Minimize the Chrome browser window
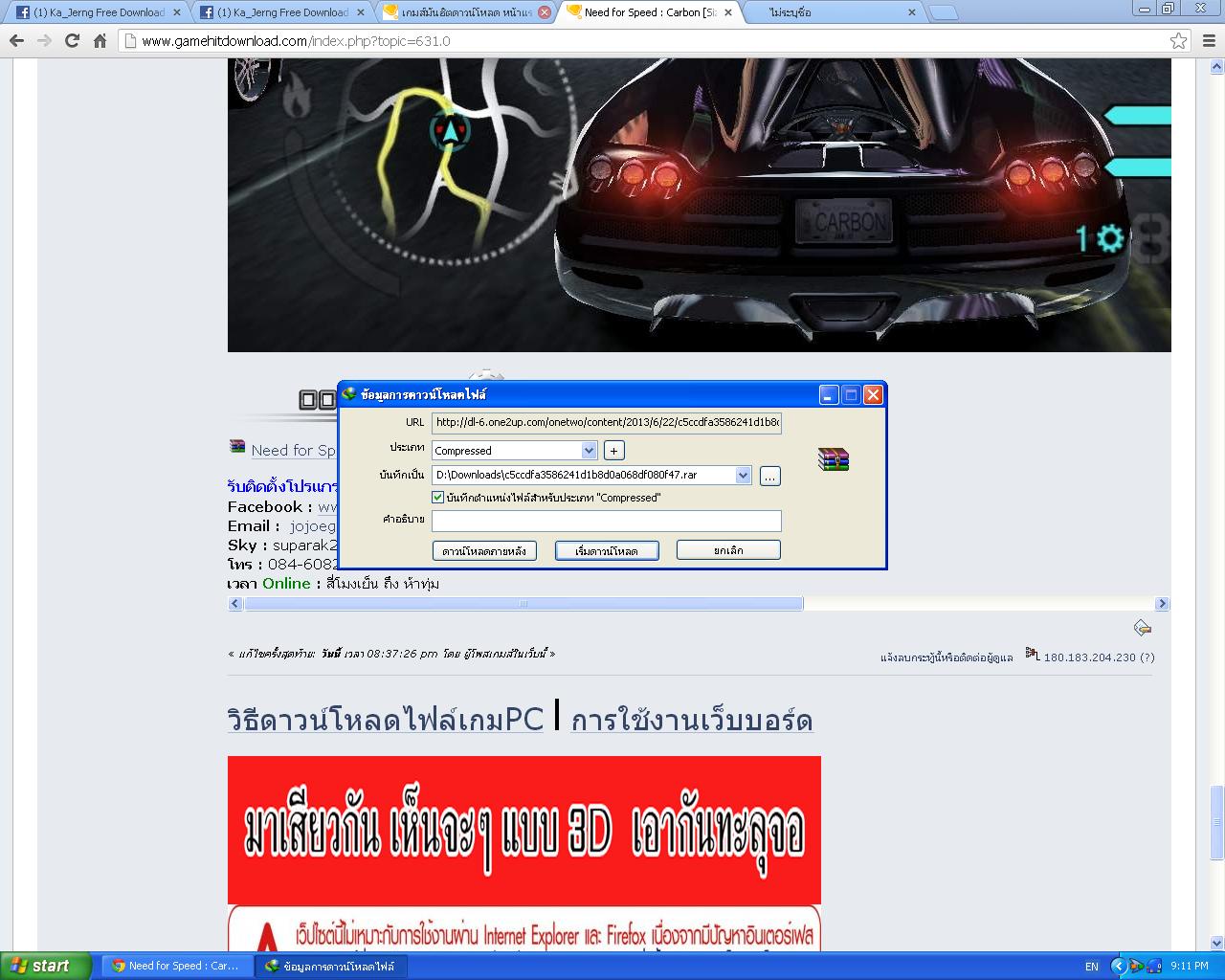1225x980 pixels. 1145,9
